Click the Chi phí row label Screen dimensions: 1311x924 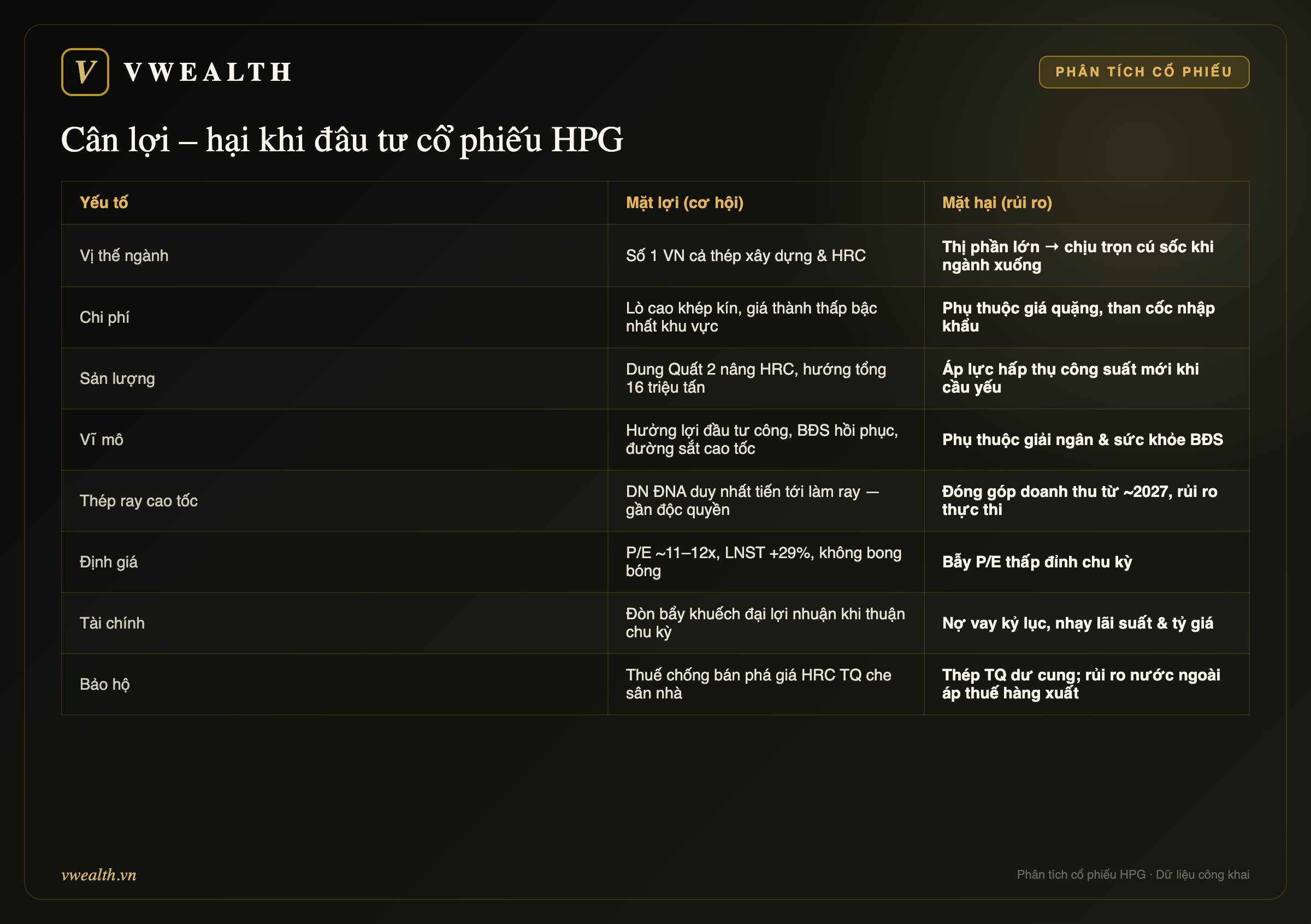(x=104, y=317)
